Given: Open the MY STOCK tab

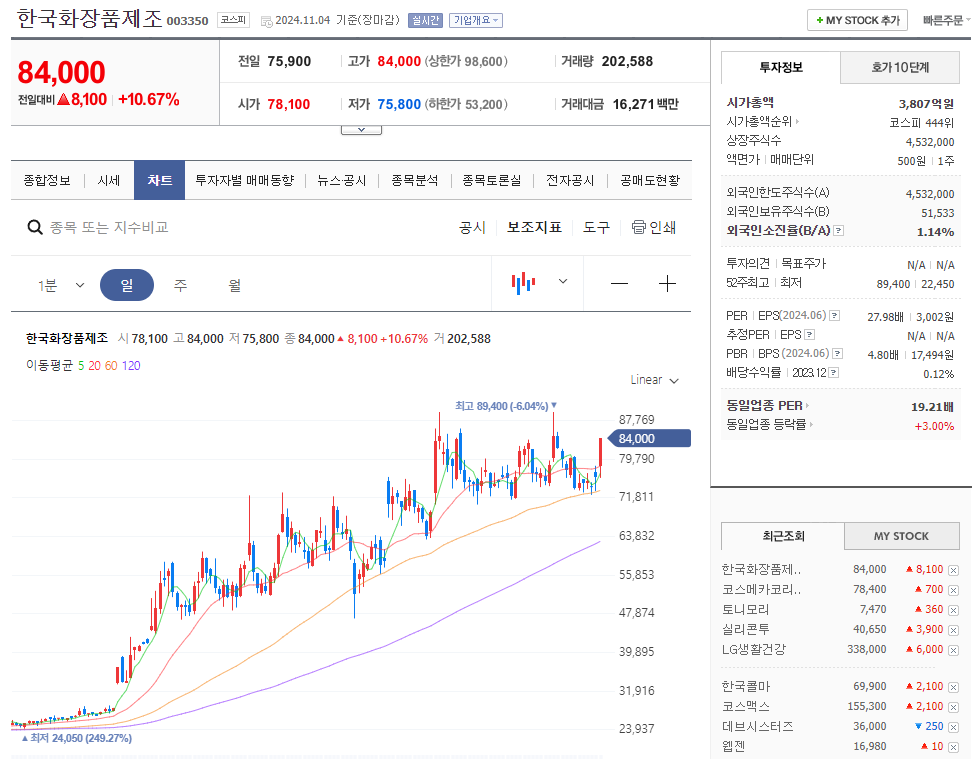Looking at the screenshot, I should [901, 536].
